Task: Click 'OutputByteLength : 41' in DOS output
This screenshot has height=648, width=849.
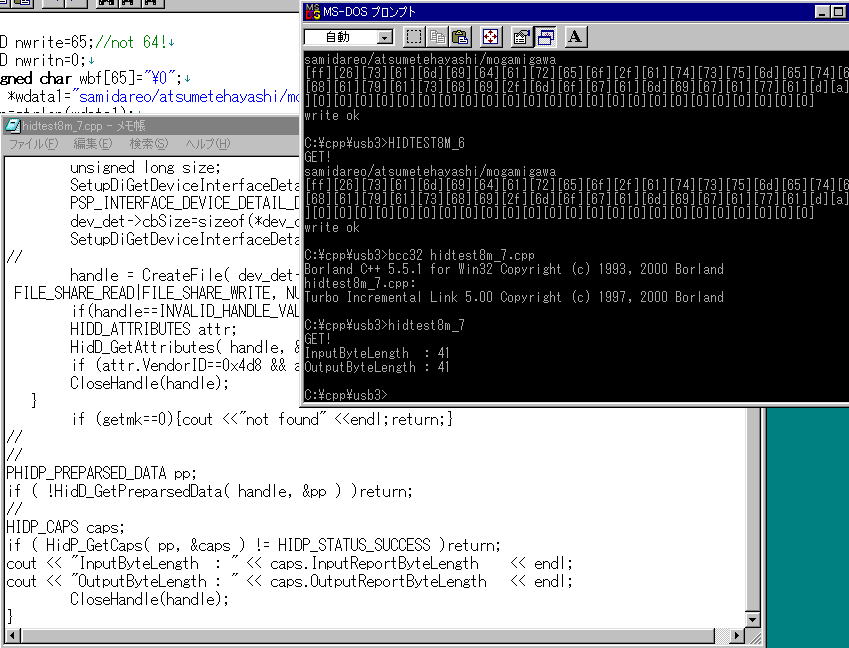Action: point(377,367)
